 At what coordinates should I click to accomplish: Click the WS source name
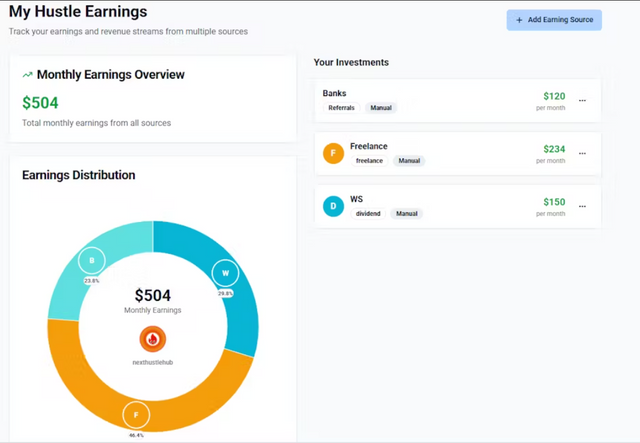356,199
